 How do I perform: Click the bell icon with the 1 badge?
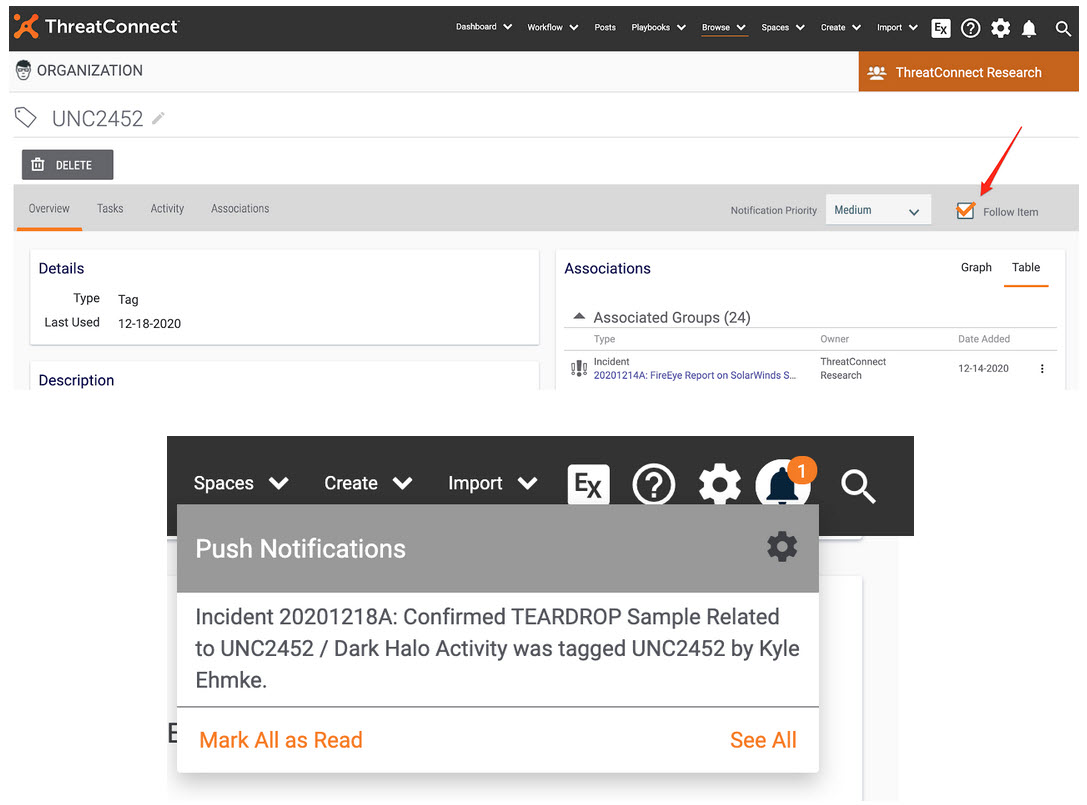(x=784, y=483)
